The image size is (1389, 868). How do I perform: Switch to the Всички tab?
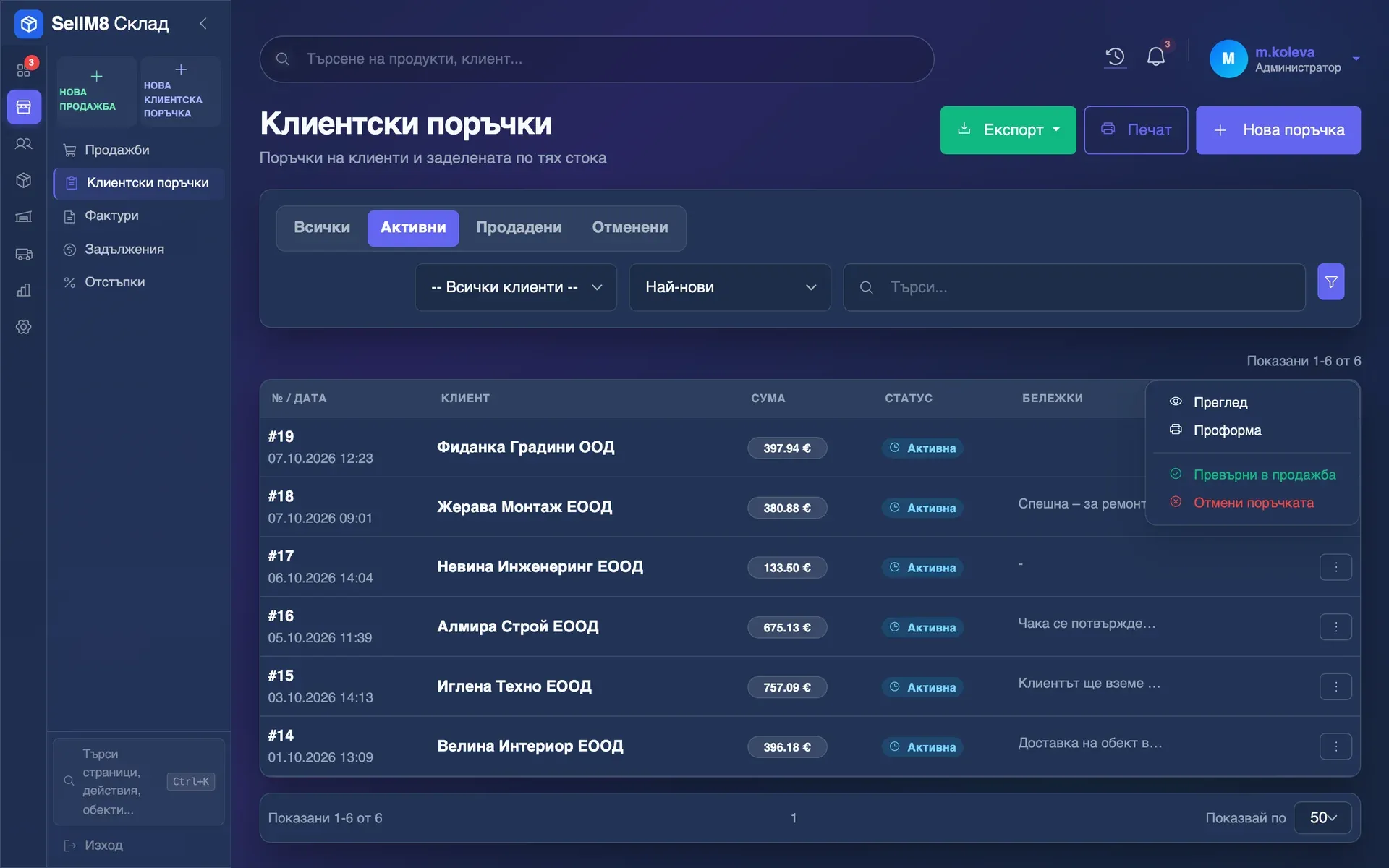click(322, 228)
